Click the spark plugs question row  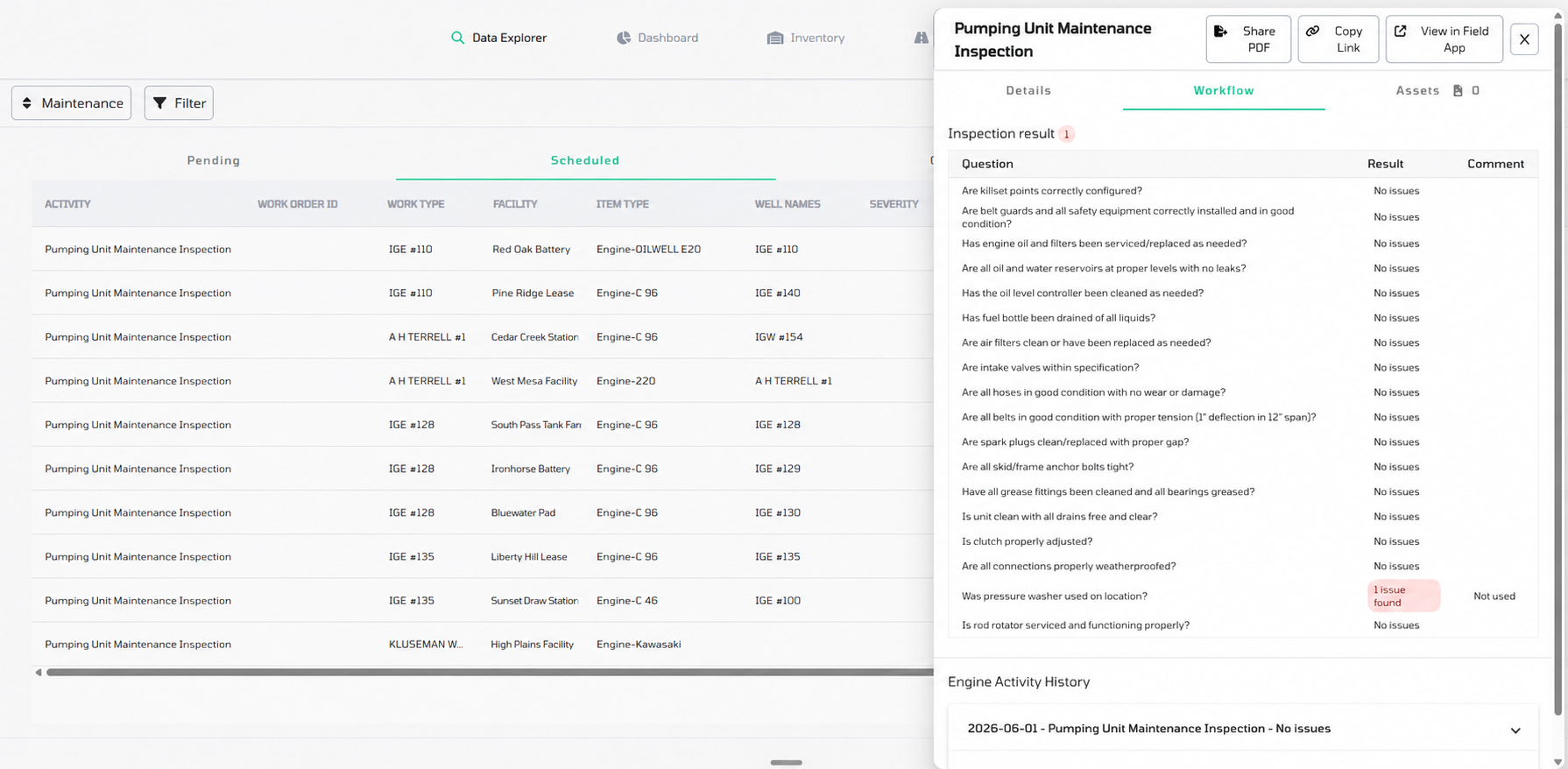[1243, 441]
